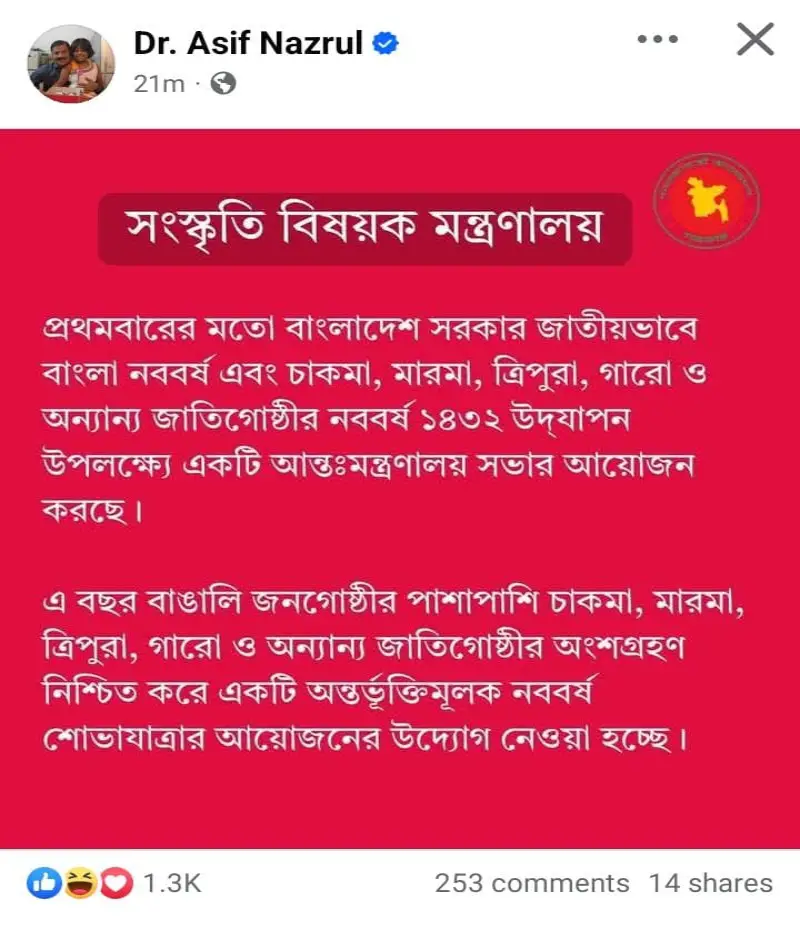Open the 253 comments link
Screen dimensions: 800x928
point(532,884)
